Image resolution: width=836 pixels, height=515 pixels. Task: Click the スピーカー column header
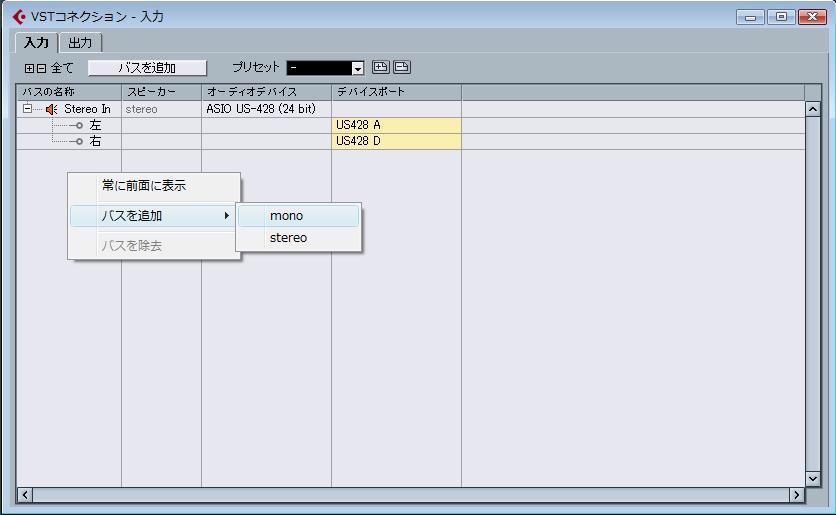(161, 92)
